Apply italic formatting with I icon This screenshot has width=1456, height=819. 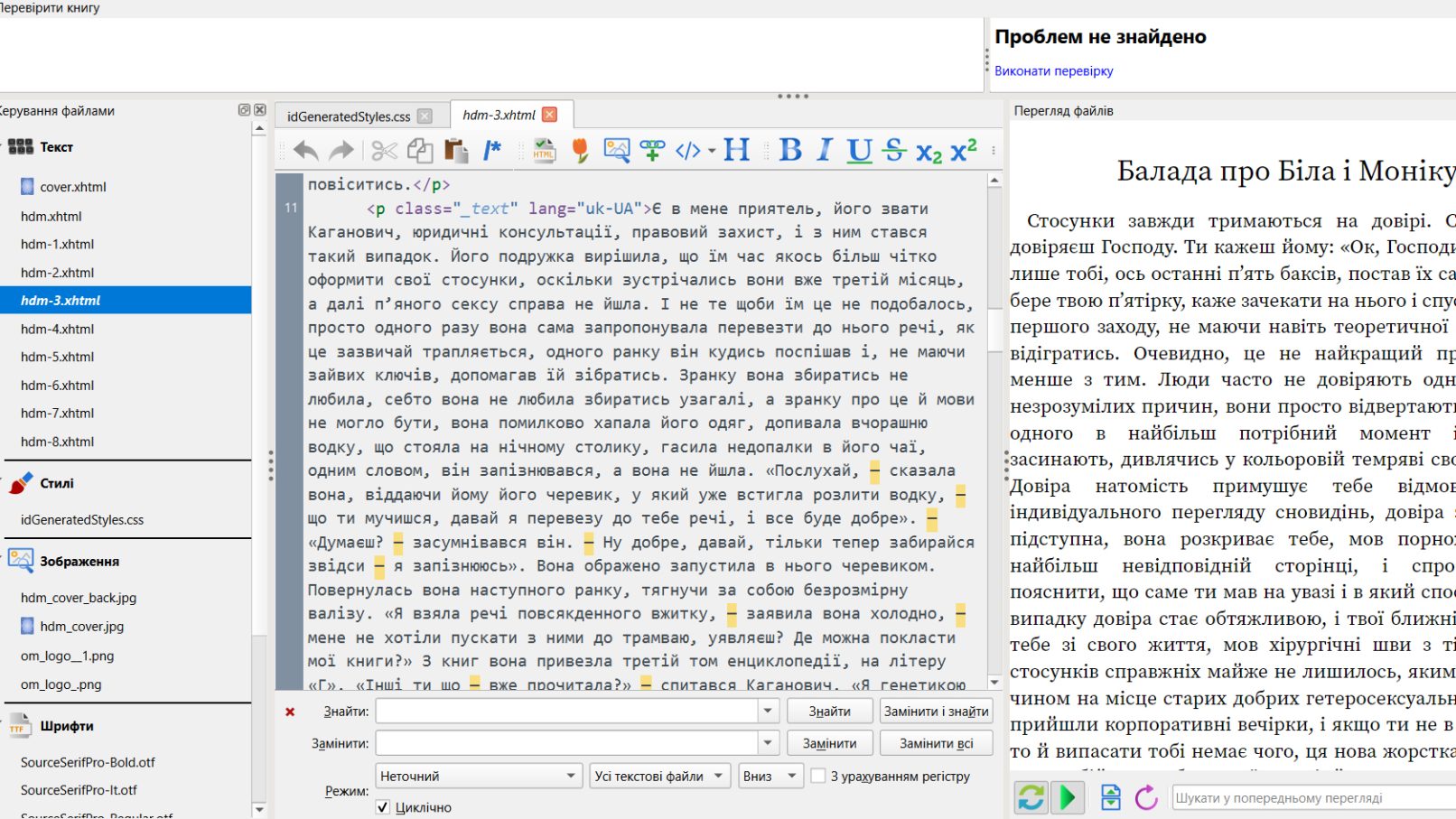pos(824,150)
